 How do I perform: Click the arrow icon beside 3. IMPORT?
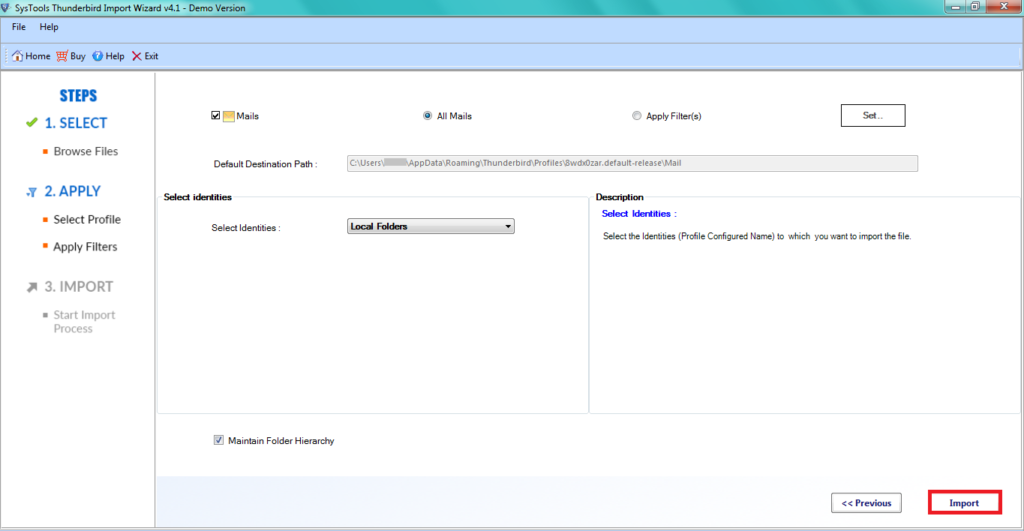coord(32,287)
